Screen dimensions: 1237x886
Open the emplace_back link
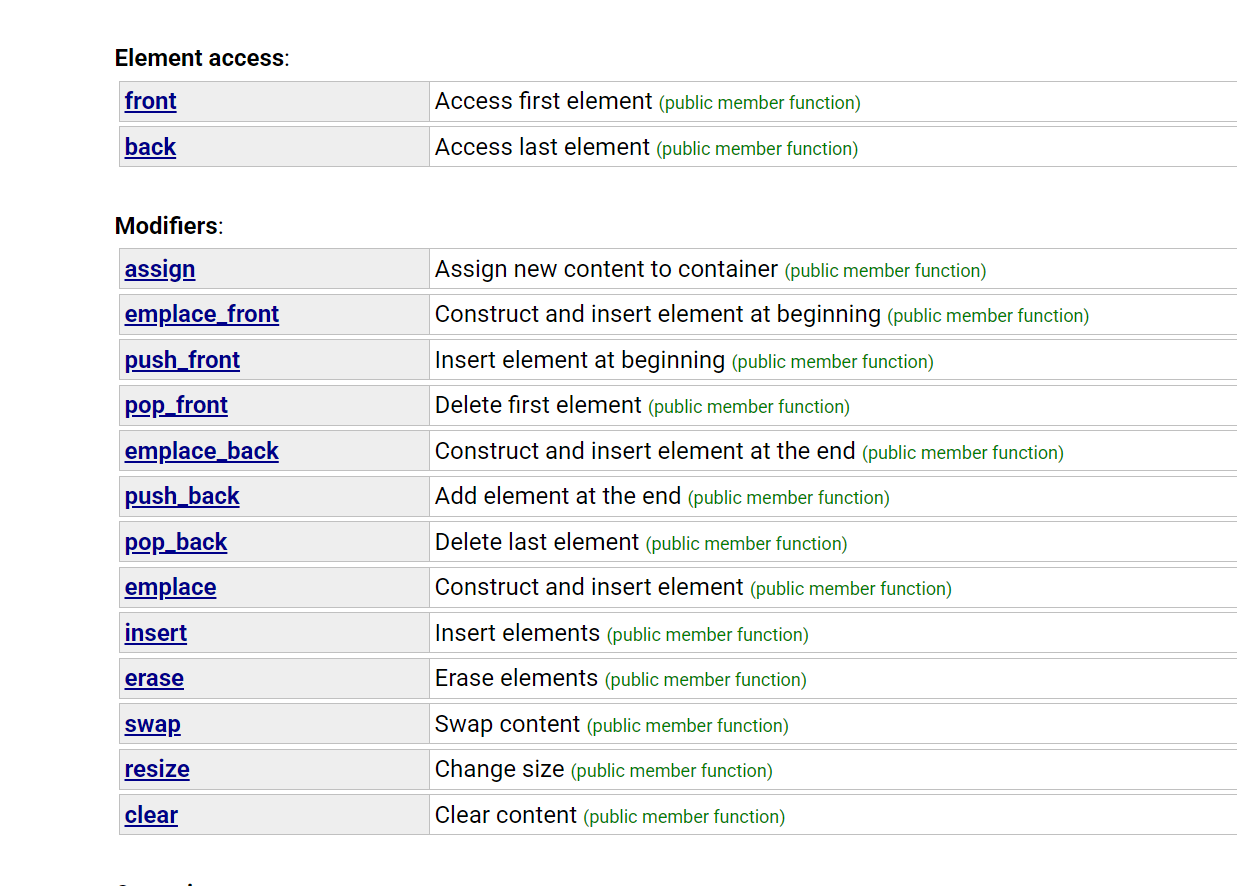(201, 452)
